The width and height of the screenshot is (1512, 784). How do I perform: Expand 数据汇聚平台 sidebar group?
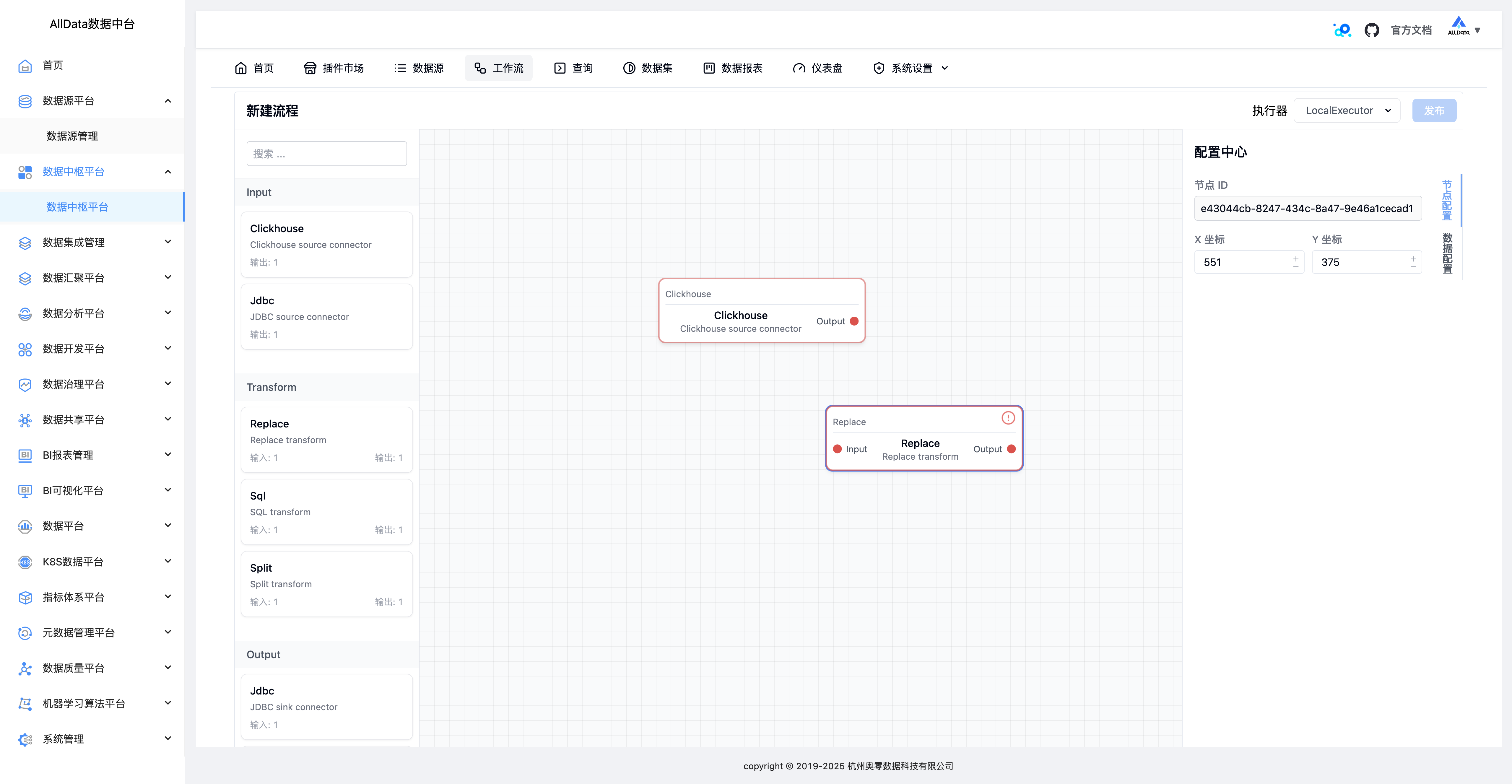(x=168, y=277)
